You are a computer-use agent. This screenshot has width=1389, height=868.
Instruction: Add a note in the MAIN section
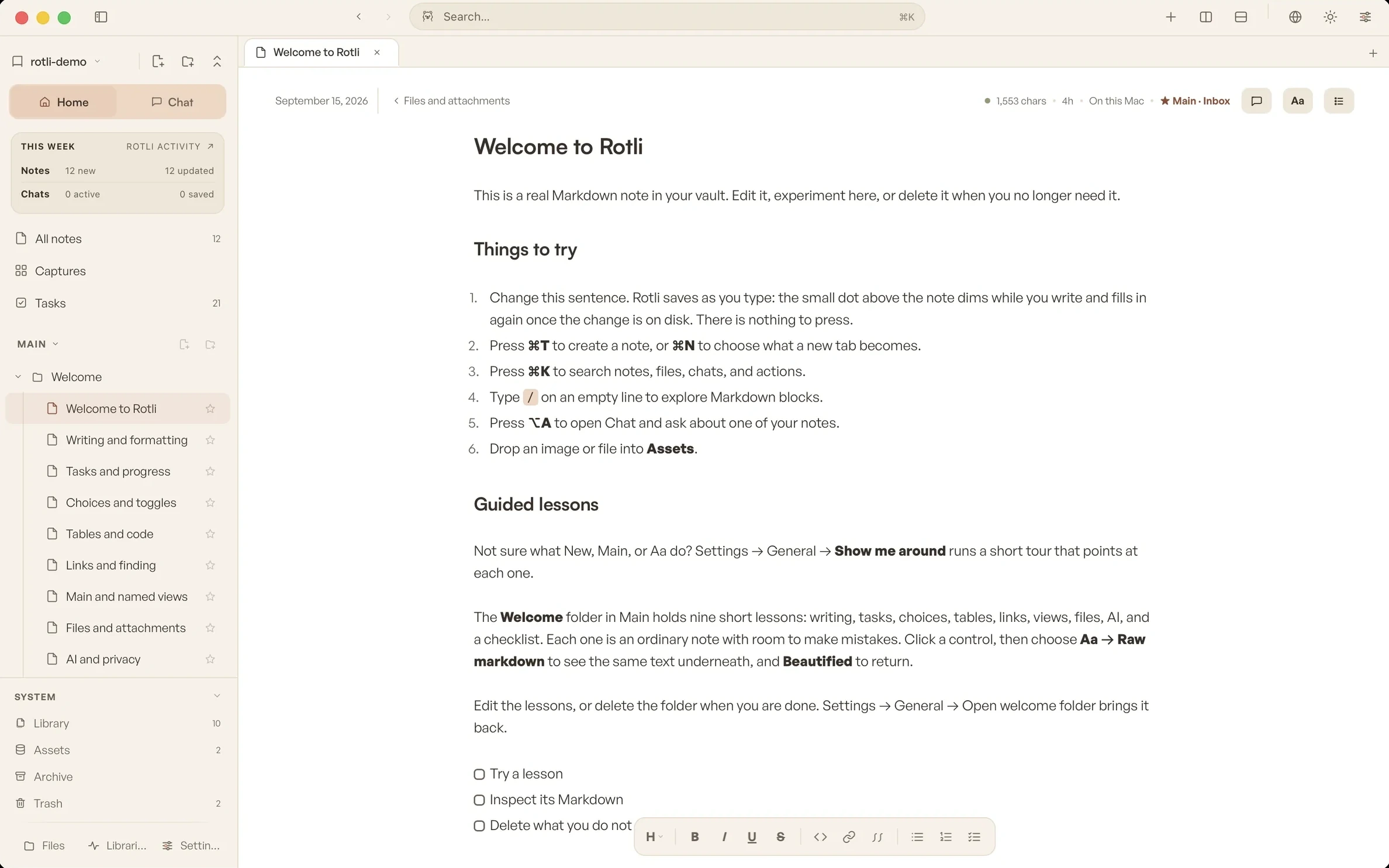pos(184,344)
